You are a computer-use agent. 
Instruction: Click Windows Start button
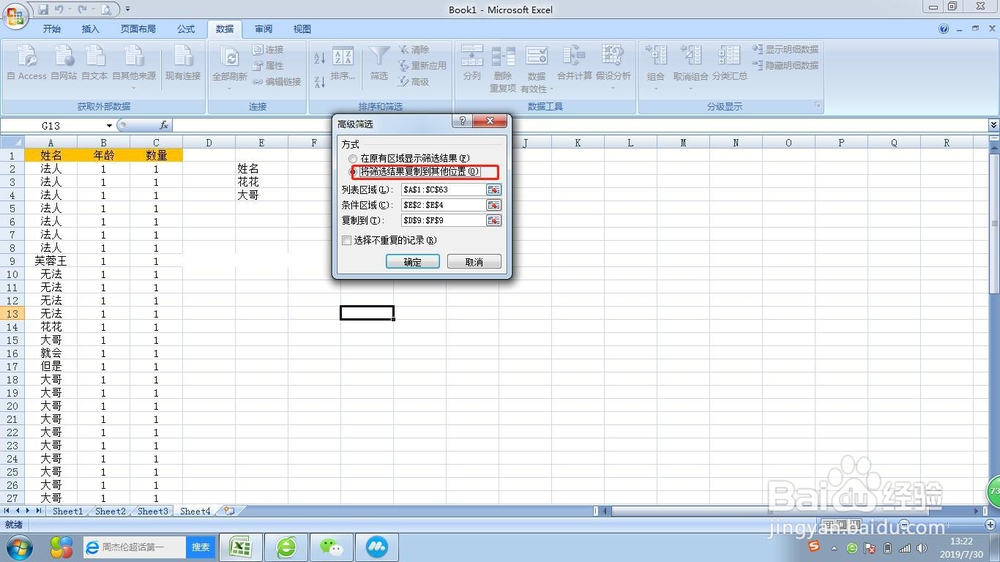pyautogui.click(x=19, y=547)
